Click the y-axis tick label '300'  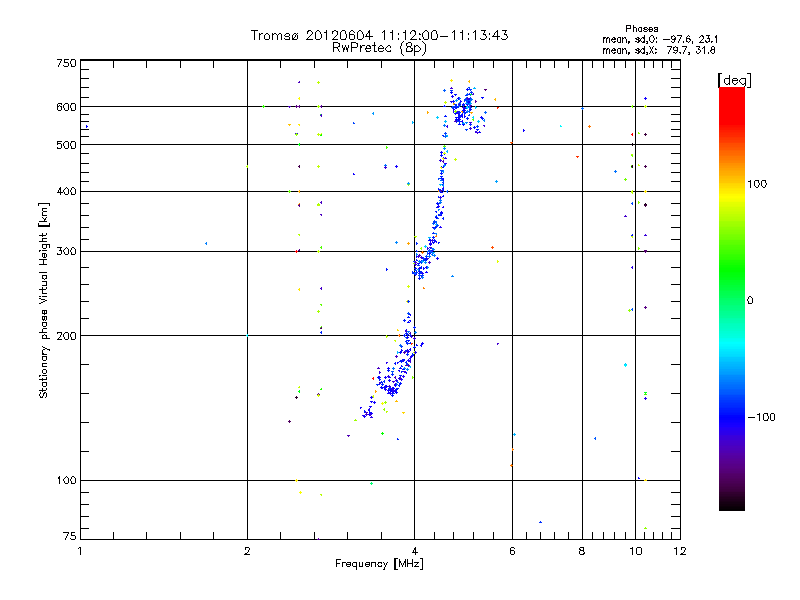[x=66, y=252]
